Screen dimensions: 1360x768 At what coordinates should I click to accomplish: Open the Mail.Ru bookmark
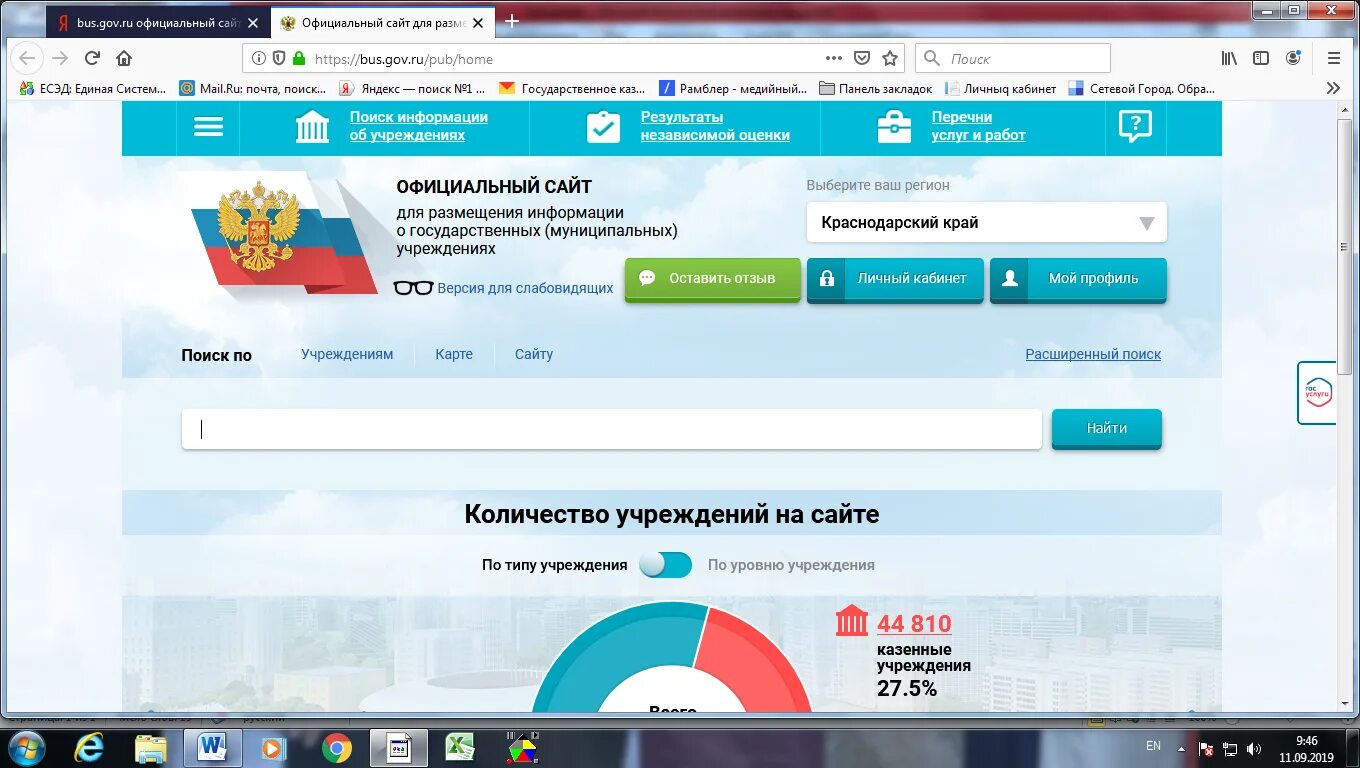click(253, 88)
